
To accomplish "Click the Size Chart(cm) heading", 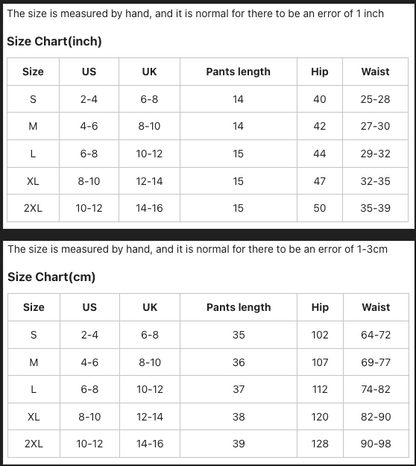I will [x=52, y=277].
